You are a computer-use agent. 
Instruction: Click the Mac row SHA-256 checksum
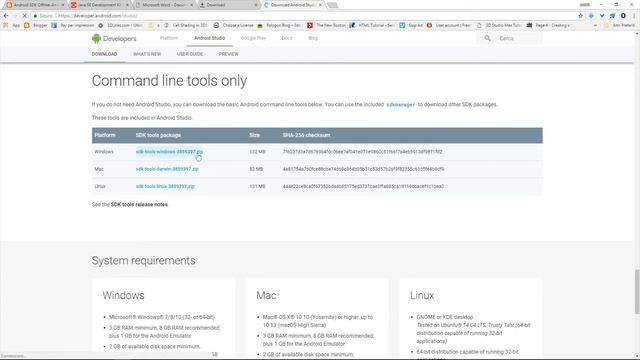(363, 169)
